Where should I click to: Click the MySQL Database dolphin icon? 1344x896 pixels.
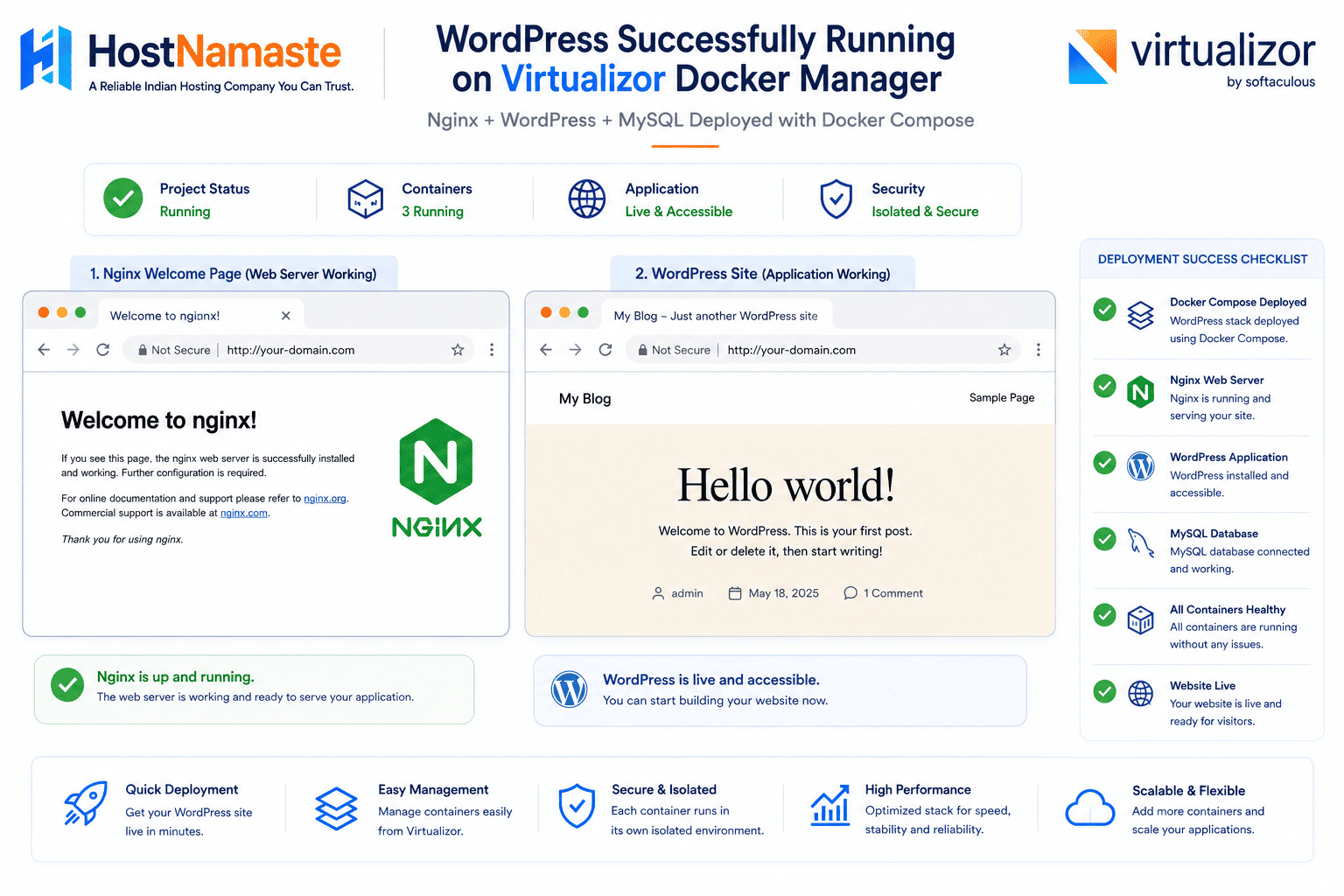(x=1140, y=543)
